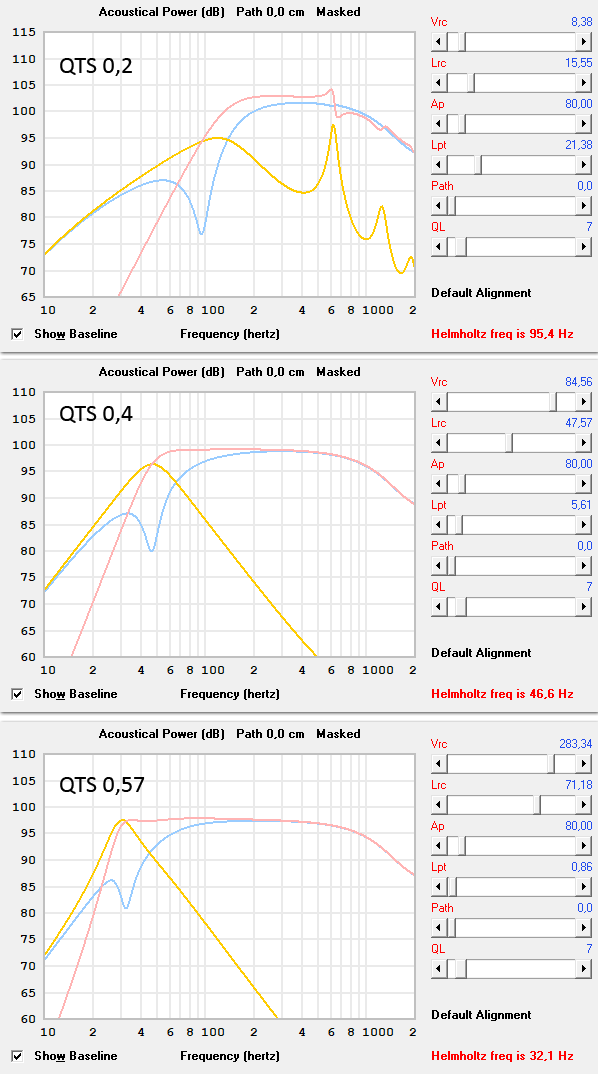598x1074 pixels.
Task: Increase QL with right arrow in QTS 0,4 panel
Action: 584,607
